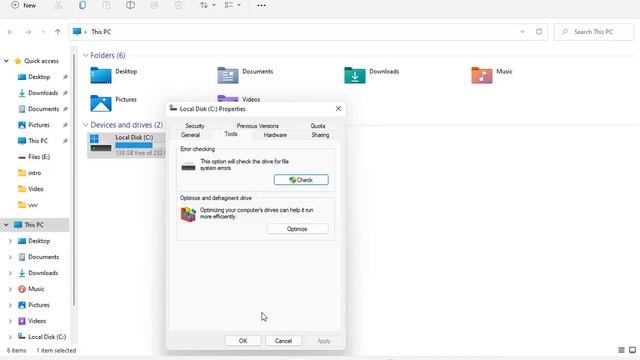This screenshot has width=640, height=360.
Task: Click OK in Properties dialog
Action: (x=243, y=341)
